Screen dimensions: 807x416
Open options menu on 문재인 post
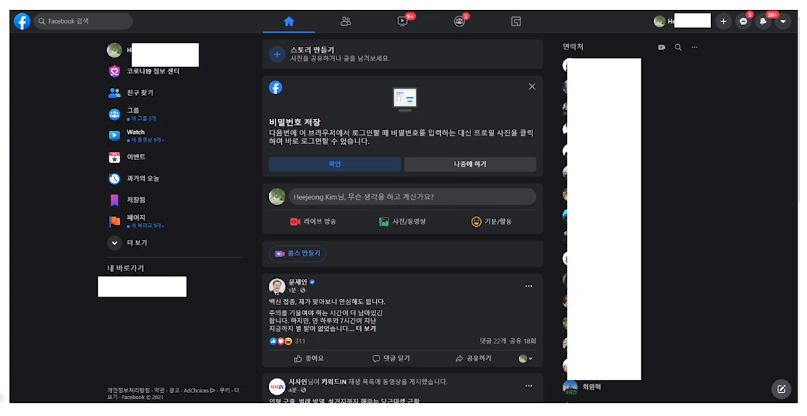pyautogui.click(x=529, y=286)
